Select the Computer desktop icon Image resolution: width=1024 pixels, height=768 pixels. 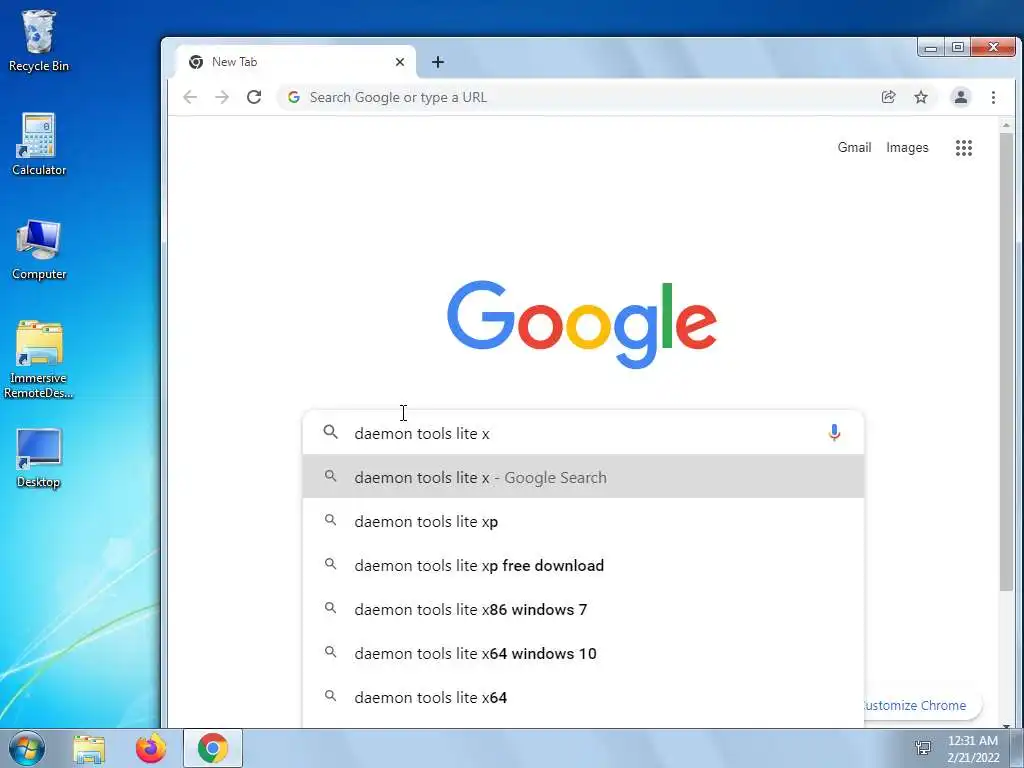[39, 249]
